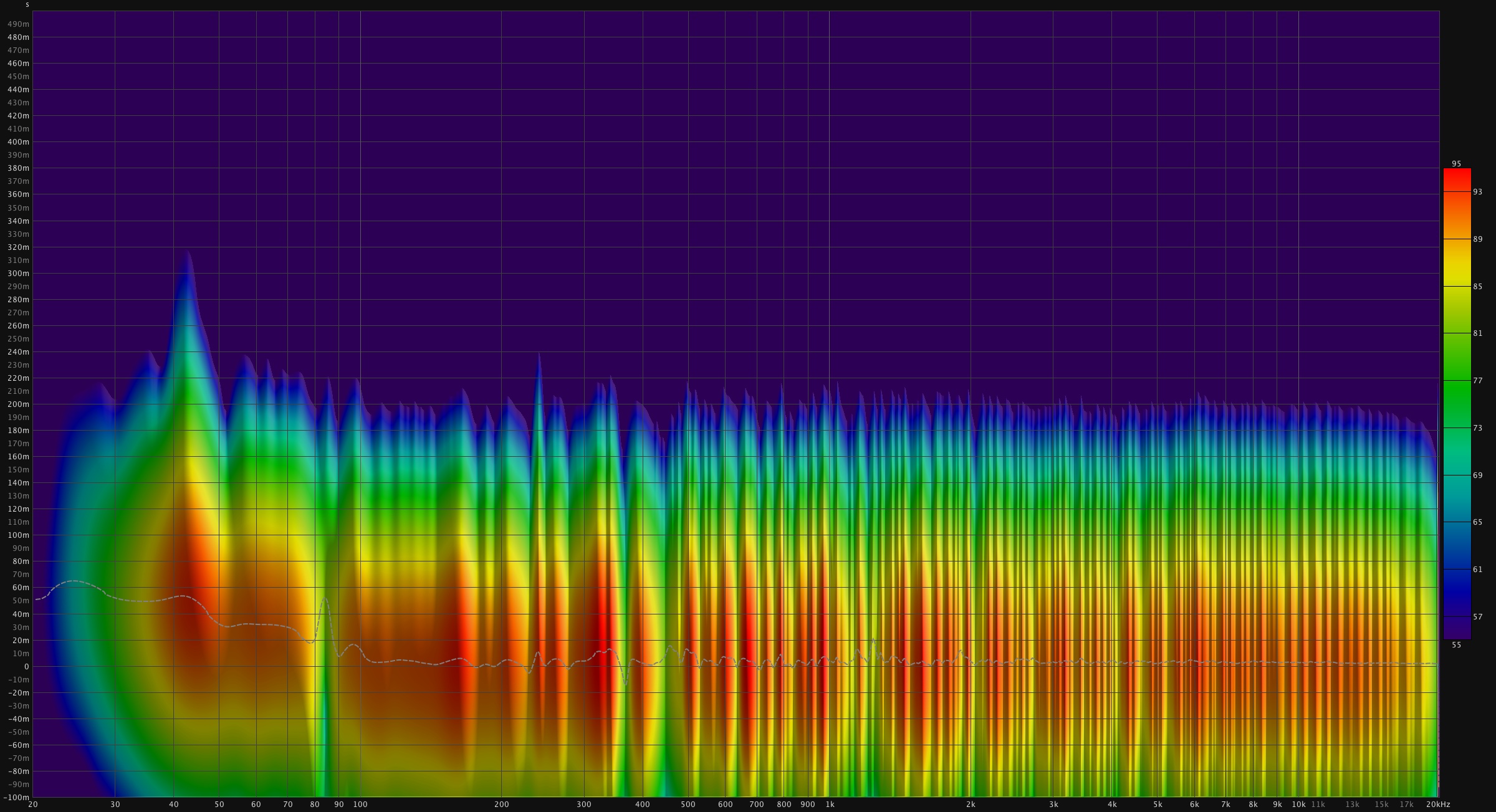
Task: Click the 73 mark on the color scale
Action: pyautogui.click(x=1477, y=428)
